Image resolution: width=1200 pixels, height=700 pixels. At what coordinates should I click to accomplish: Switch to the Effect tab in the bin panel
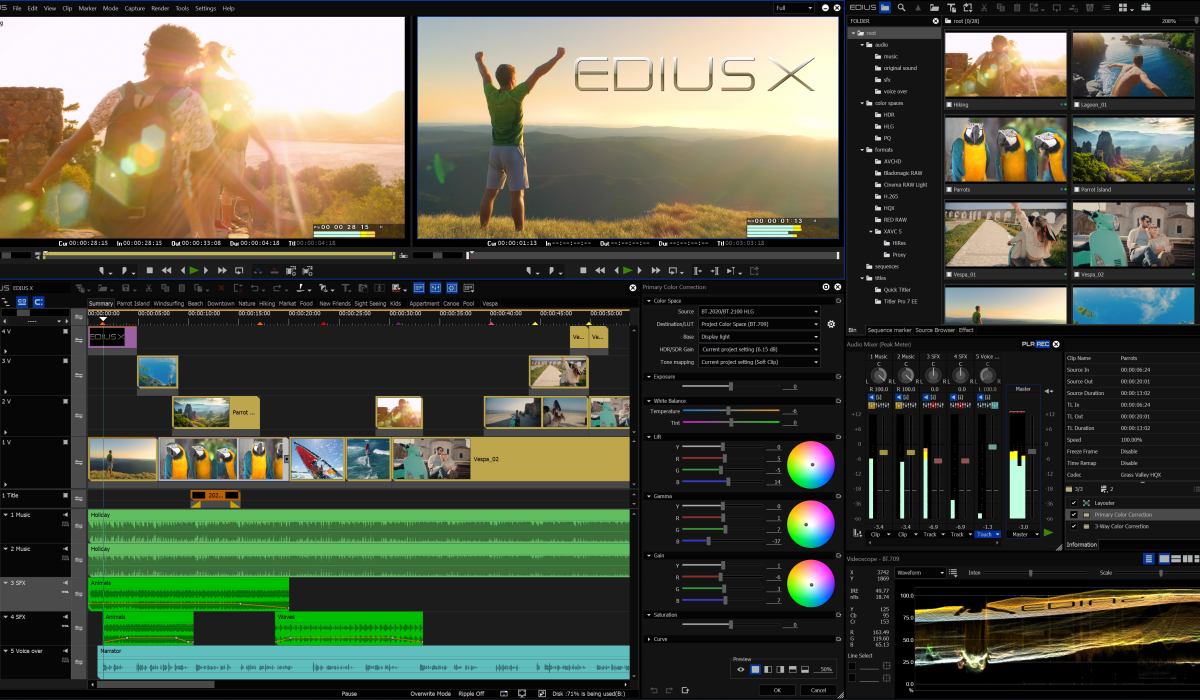coord(966,330)
